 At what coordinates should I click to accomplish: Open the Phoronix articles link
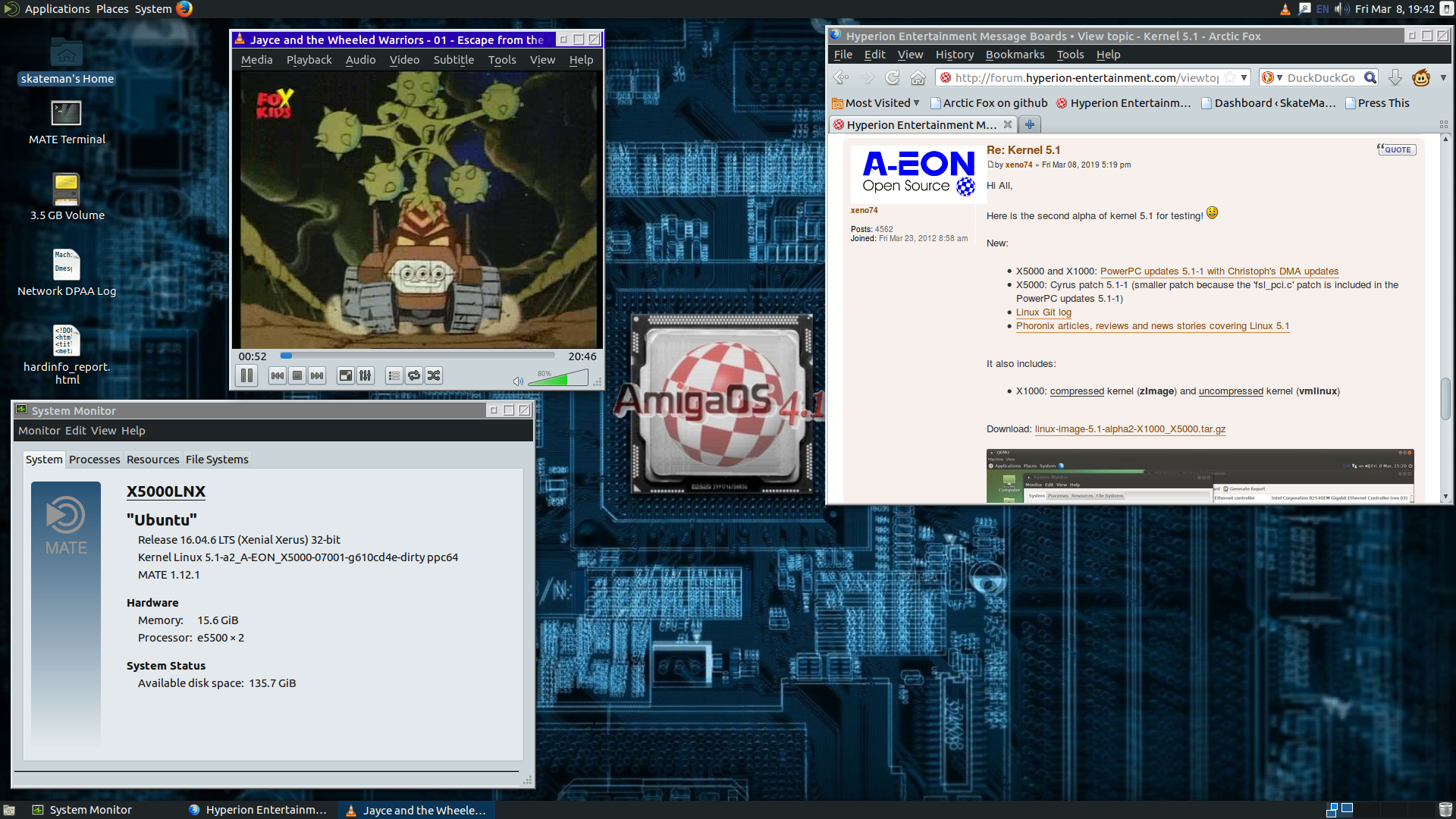tap(1153, 326)
